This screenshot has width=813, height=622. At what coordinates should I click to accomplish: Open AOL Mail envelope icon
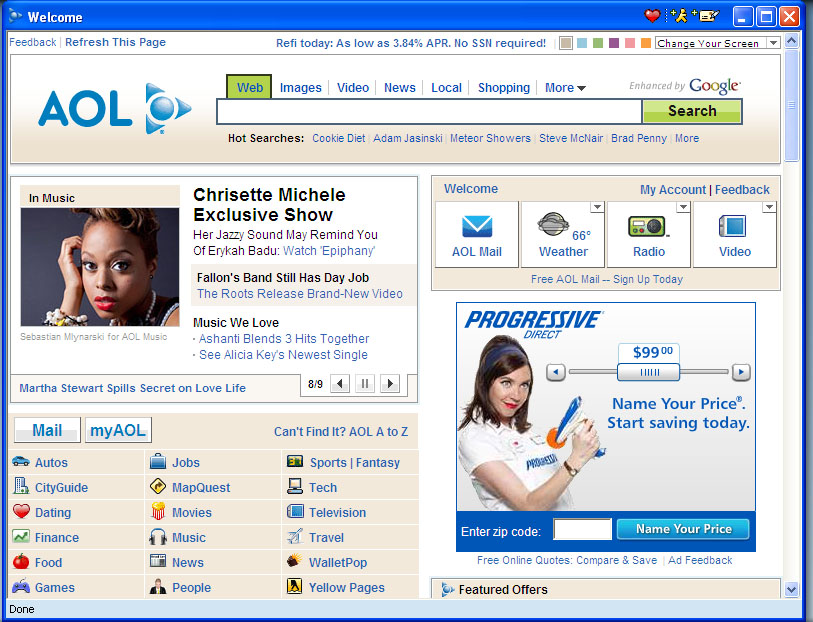[477, 226]
